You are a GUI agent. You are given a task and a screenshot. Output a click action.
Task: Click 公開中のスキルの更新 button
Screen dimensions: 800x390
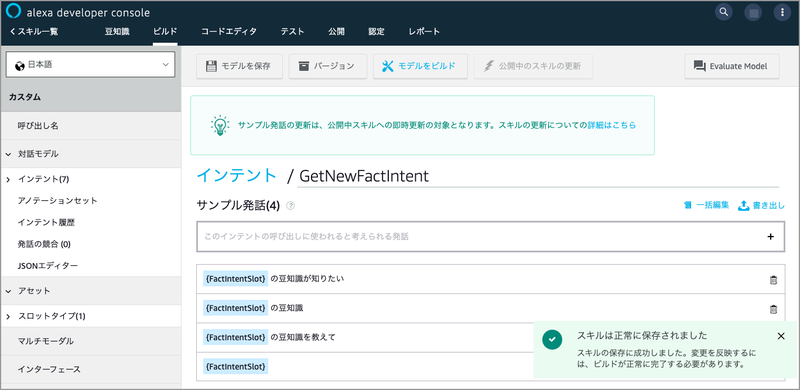[x=533, y=66]
